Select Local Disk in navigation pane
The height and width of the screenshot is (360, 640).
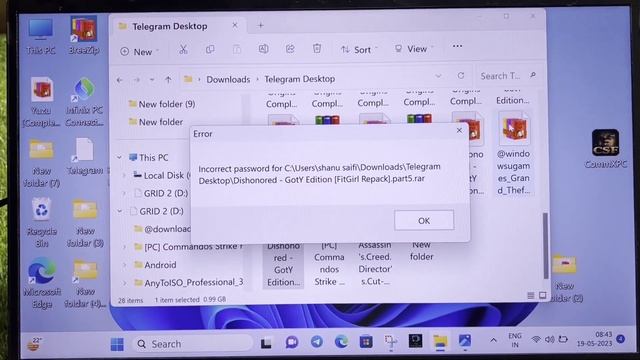pyautogui.click(x=162, y=175)
